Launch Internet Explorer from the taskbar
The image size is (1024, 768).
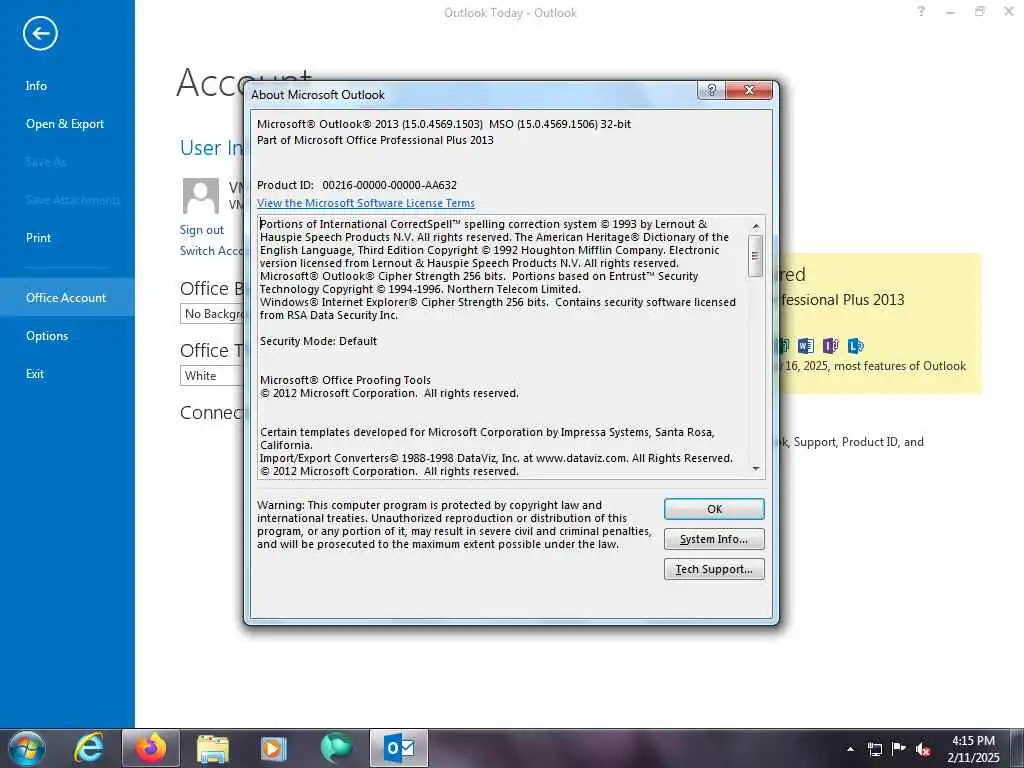(89, 748)
